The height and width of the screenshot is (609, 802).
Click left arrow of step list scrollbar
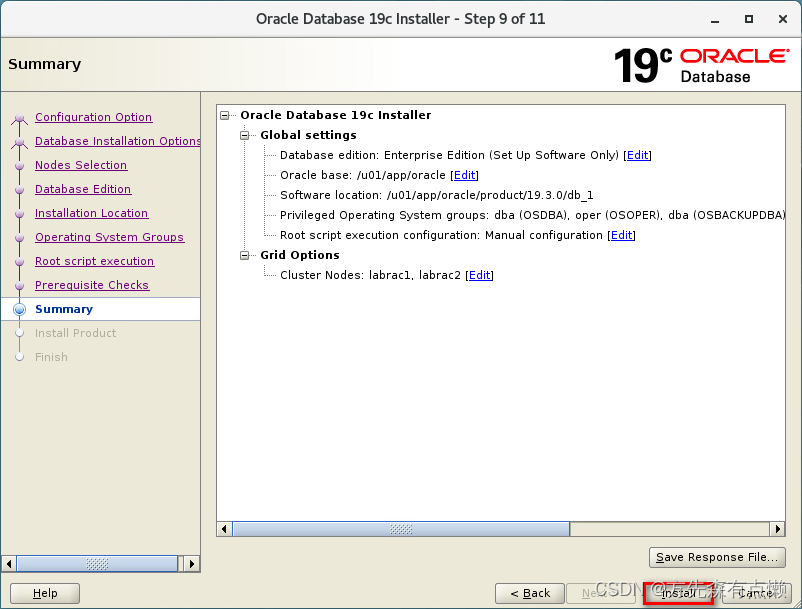click(x=9, y=564)
